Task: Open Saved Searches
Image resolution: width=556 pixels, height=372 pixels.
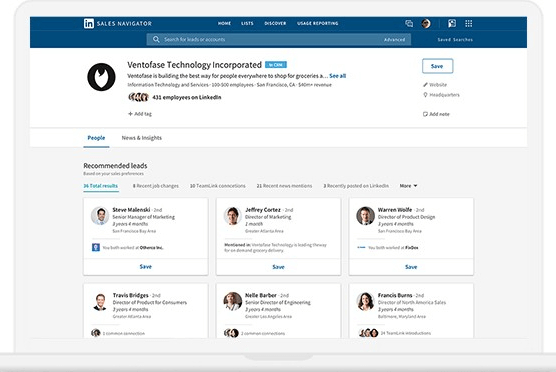Action: [x=455, y=40]
